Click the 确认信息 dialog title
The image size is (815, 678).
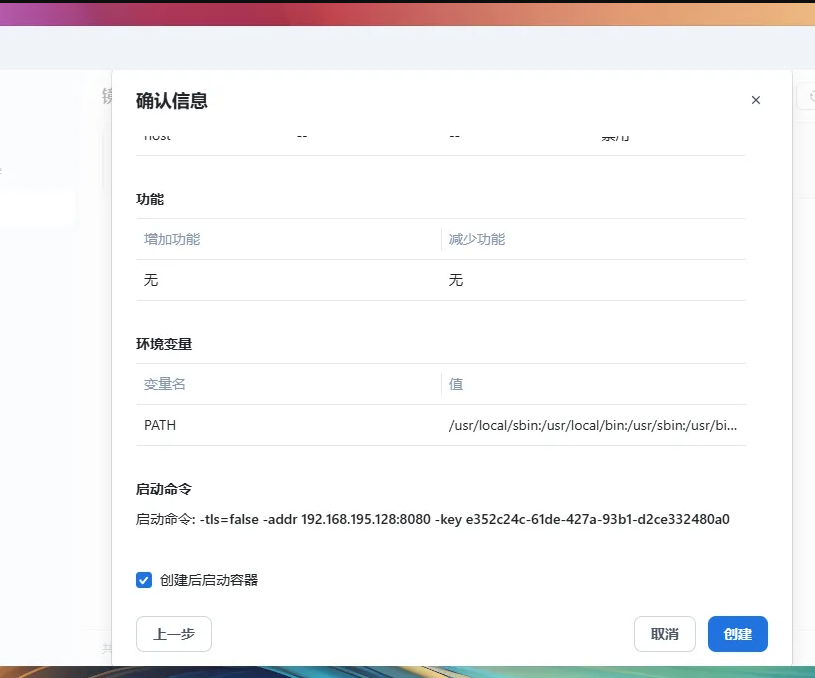tap(172, 101)
